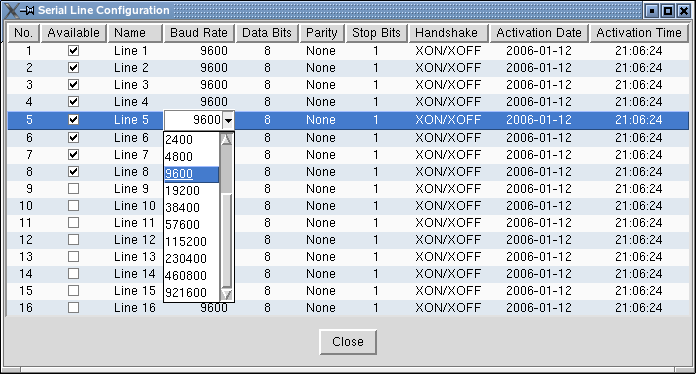Enable Available for Line 9
Viewport: 696px width, 374px height.
click(x=74, y=189)
